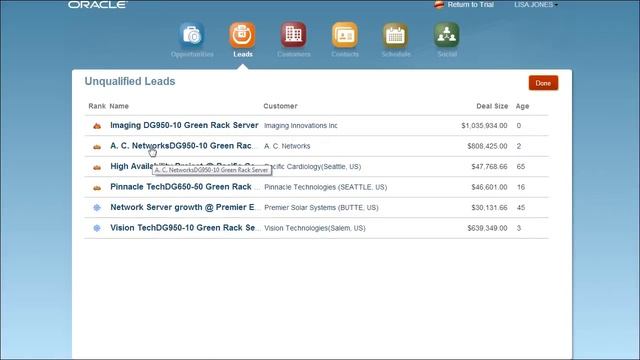Click rank icon of Vision Tech lead

97,228
